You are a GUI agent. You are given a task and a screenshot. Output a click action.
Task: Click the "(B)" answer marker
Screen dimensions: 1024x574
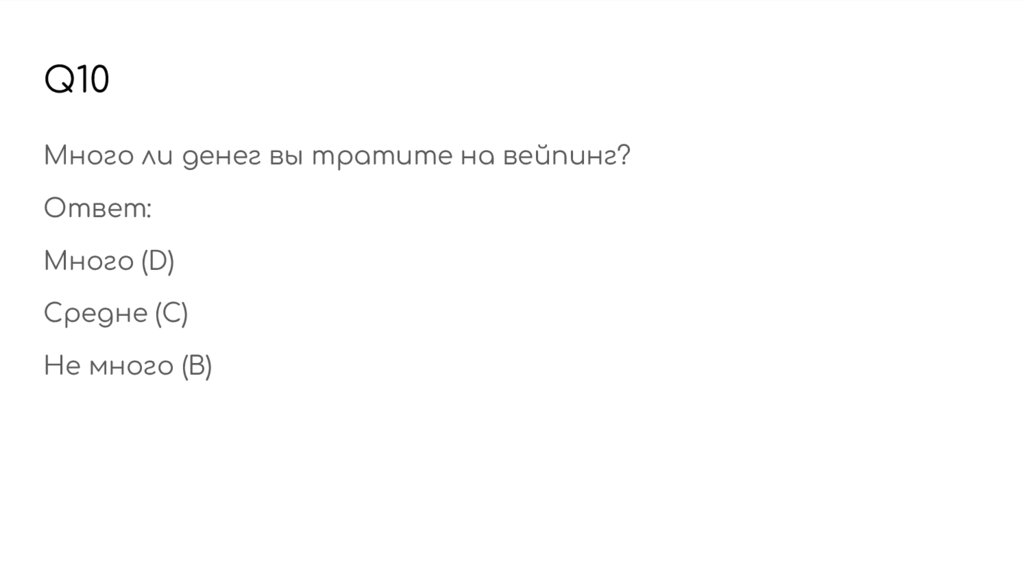click(x=196, y=367)
